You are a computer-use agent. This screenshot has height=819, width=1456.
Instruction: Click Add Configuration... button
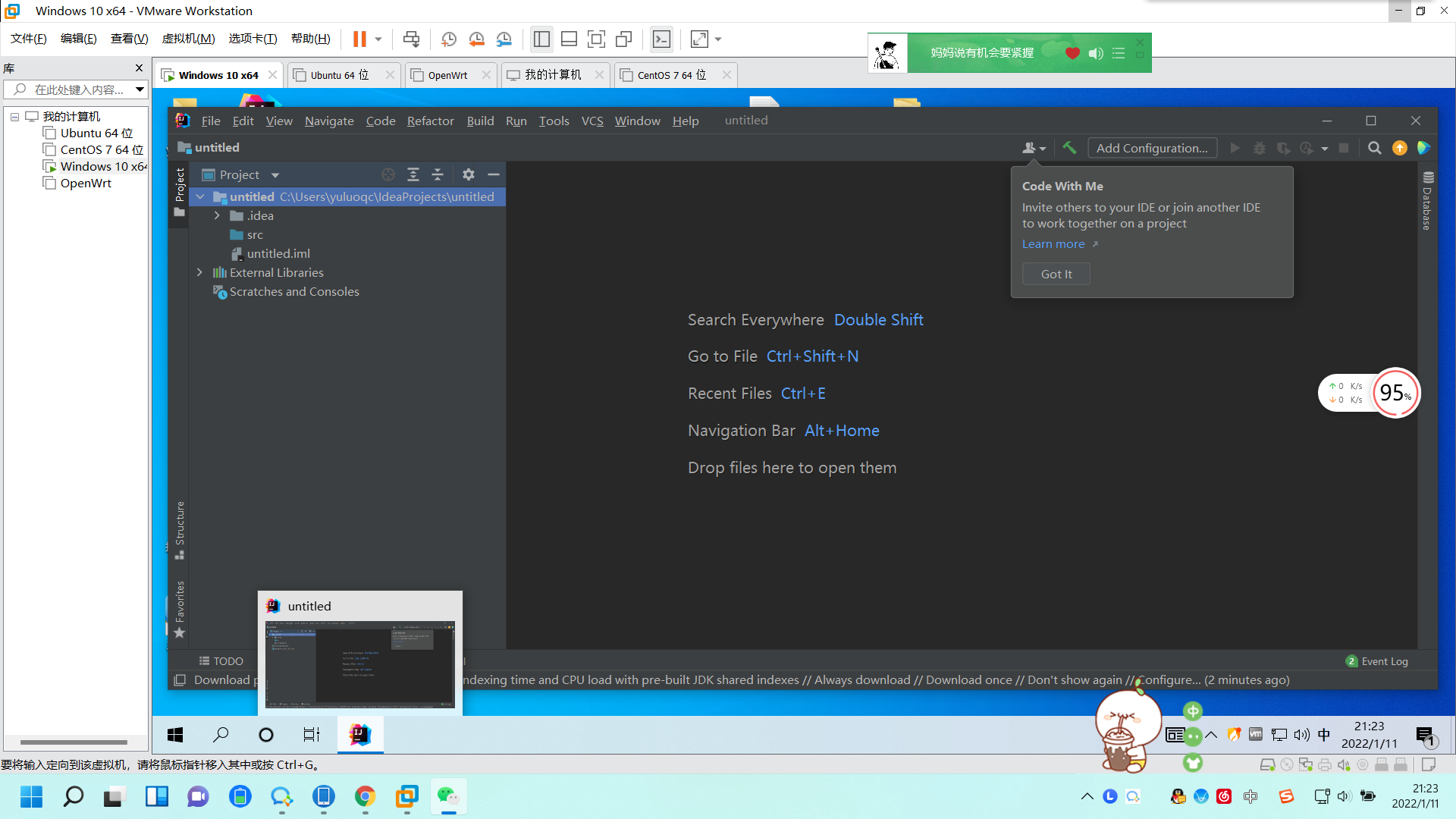pyautogui.click(x=1152, y=148)
